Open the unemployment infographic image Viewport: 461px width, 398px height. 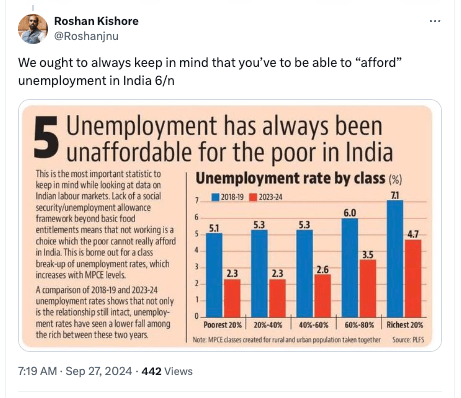coord(230,225)
